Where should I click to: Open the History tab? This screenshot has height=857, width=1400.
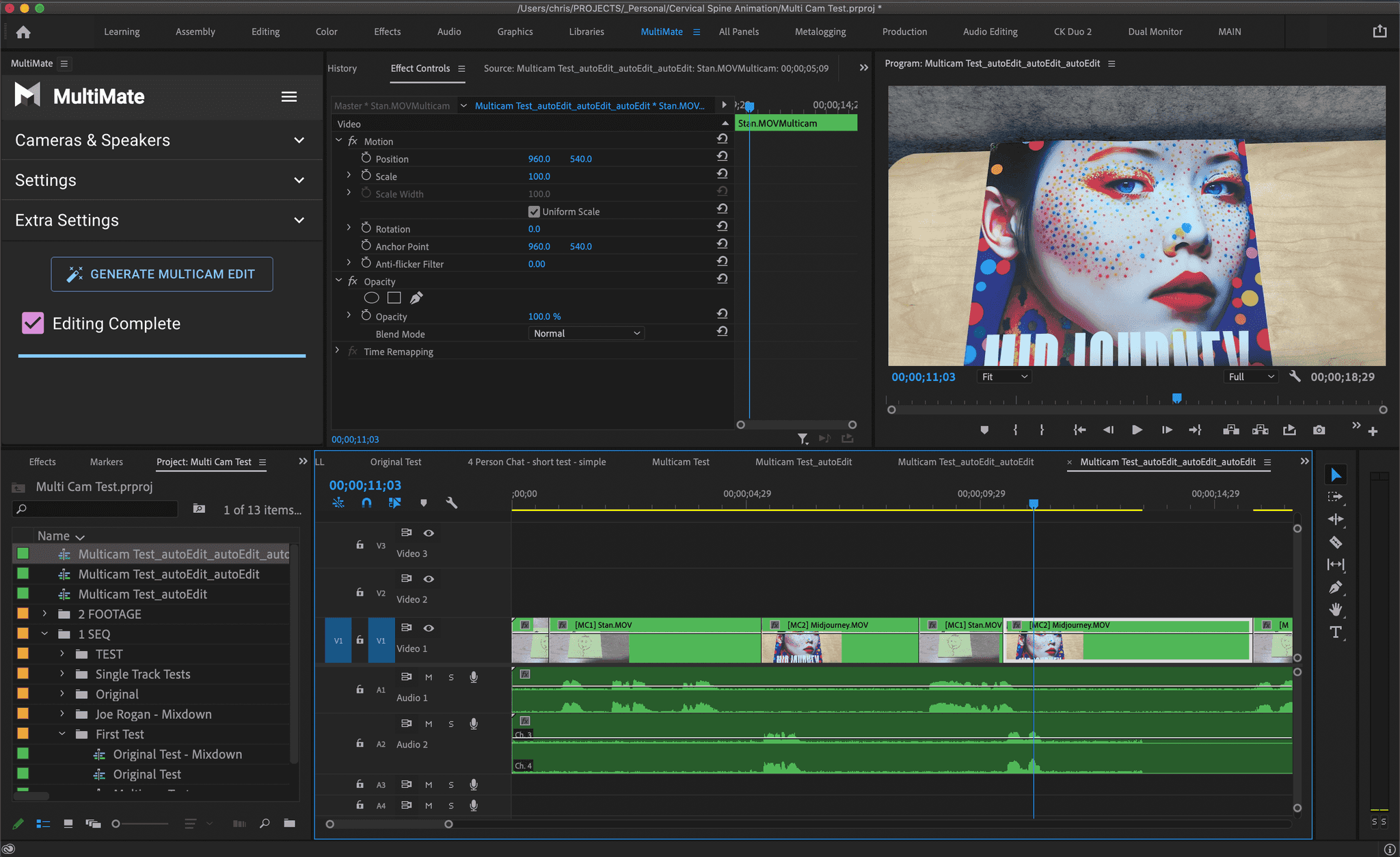coord(342,68)
